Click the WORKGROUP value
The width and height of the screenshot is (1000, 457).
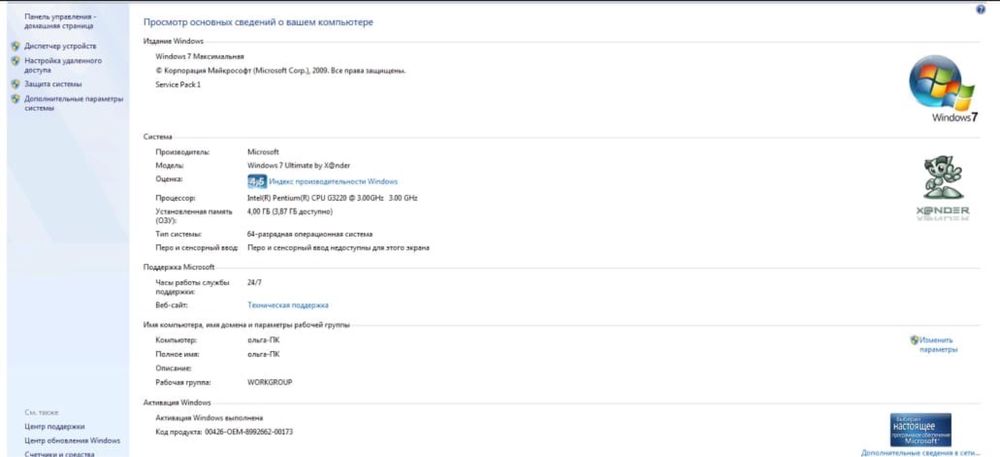coord(270,382)
